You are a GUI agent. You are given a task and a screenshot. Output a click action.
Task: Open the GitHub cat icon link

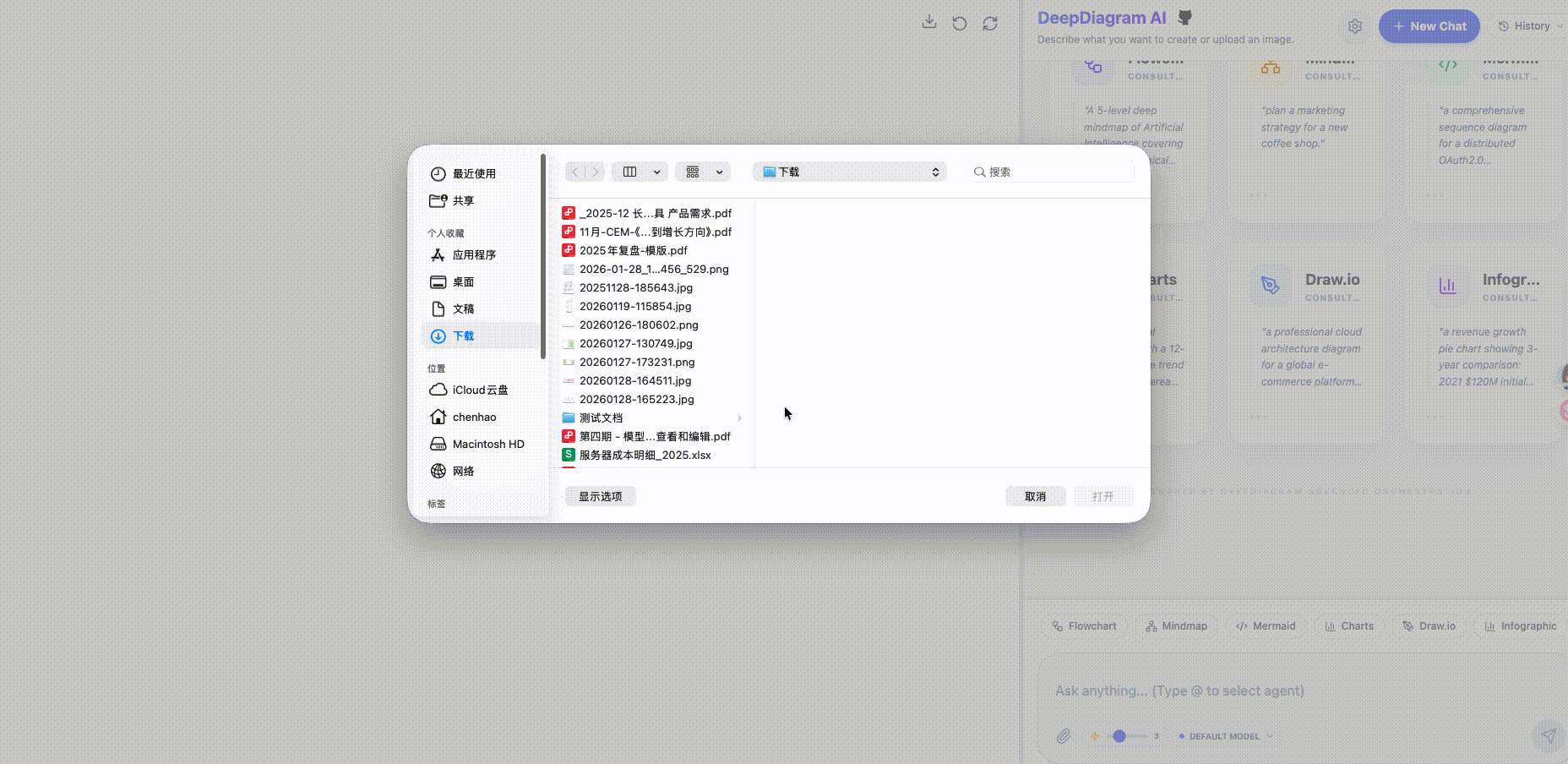tap(1185, 18)
